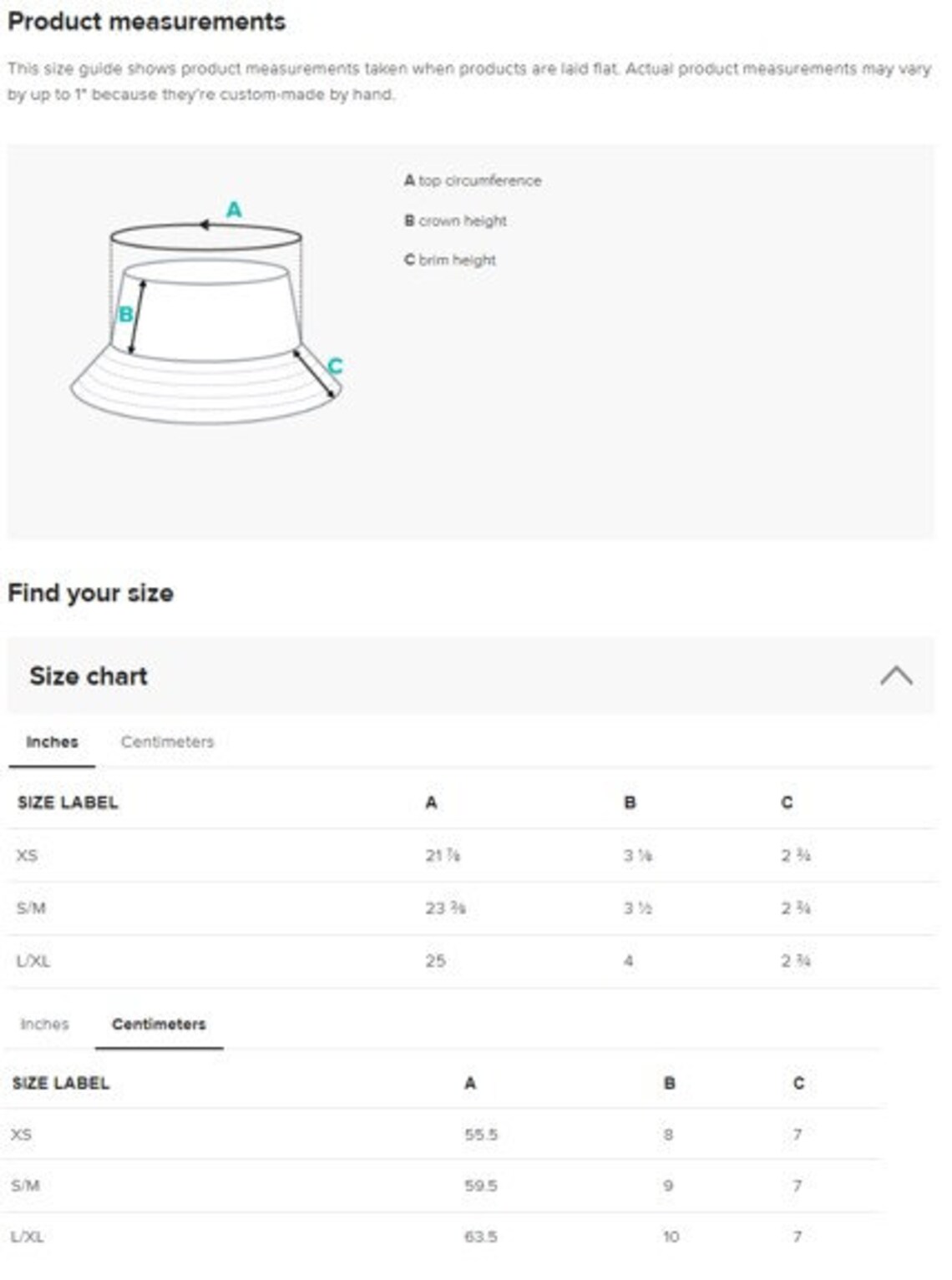Click the bucket hat diagram
Viewport: 952px width, 1280px height.
207,313
